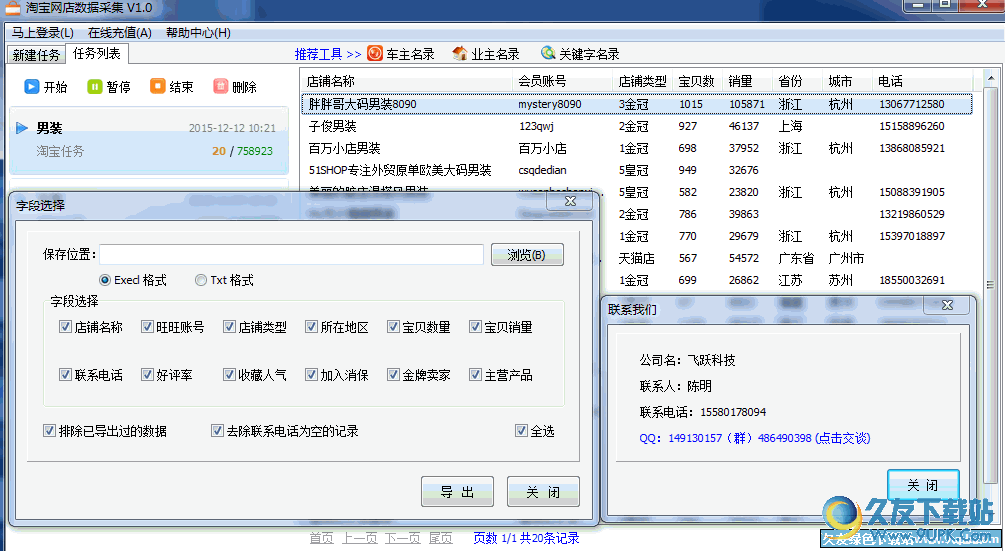Click the 浏览(B) browse button

[x=527, y=255]
